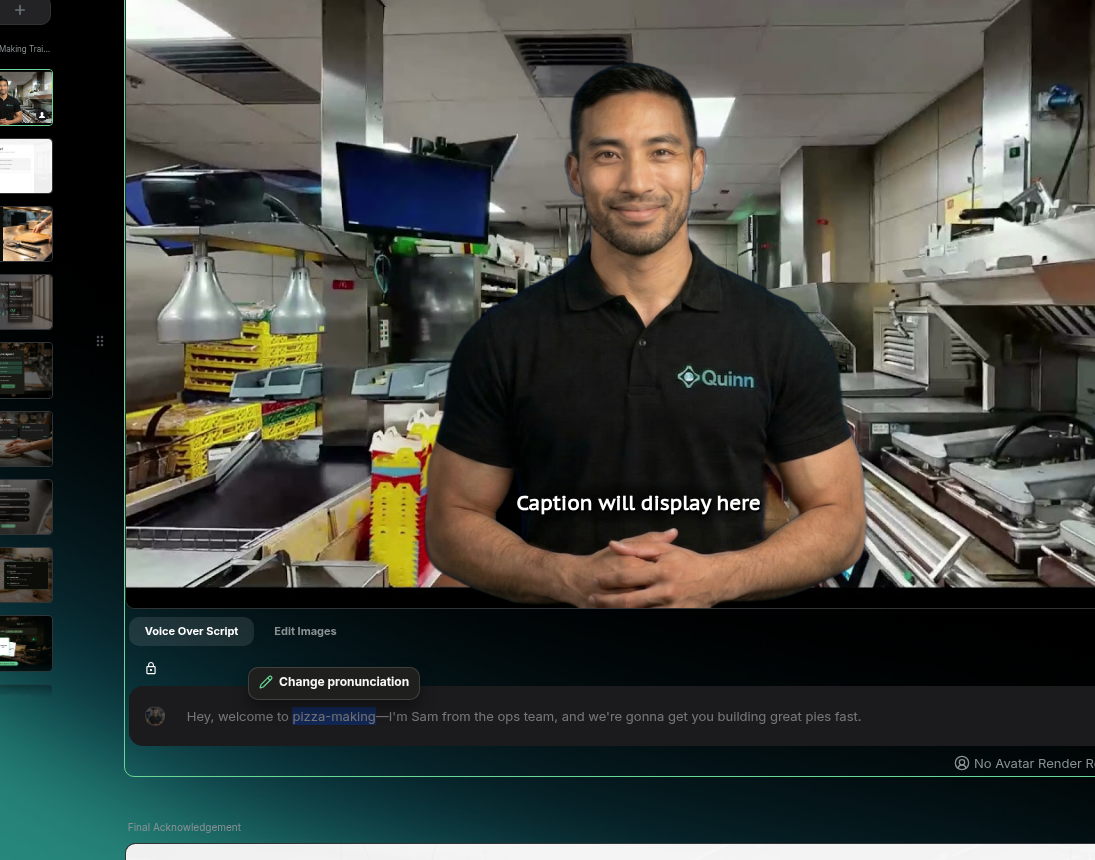
Task: Click the person badge on the first thumbnail
Action: click(x=42, y=115)
